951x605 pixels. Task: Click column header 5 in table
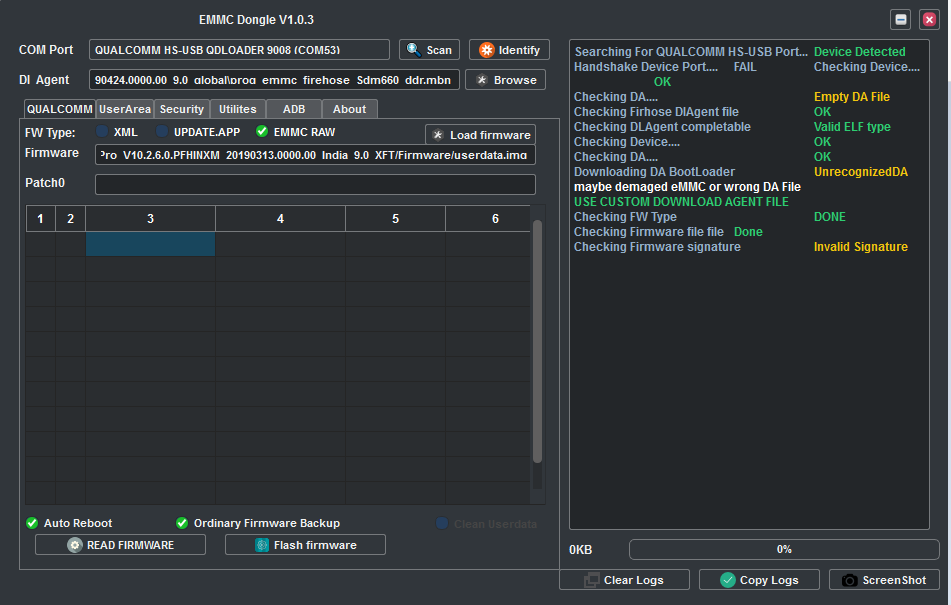[395, 218]
